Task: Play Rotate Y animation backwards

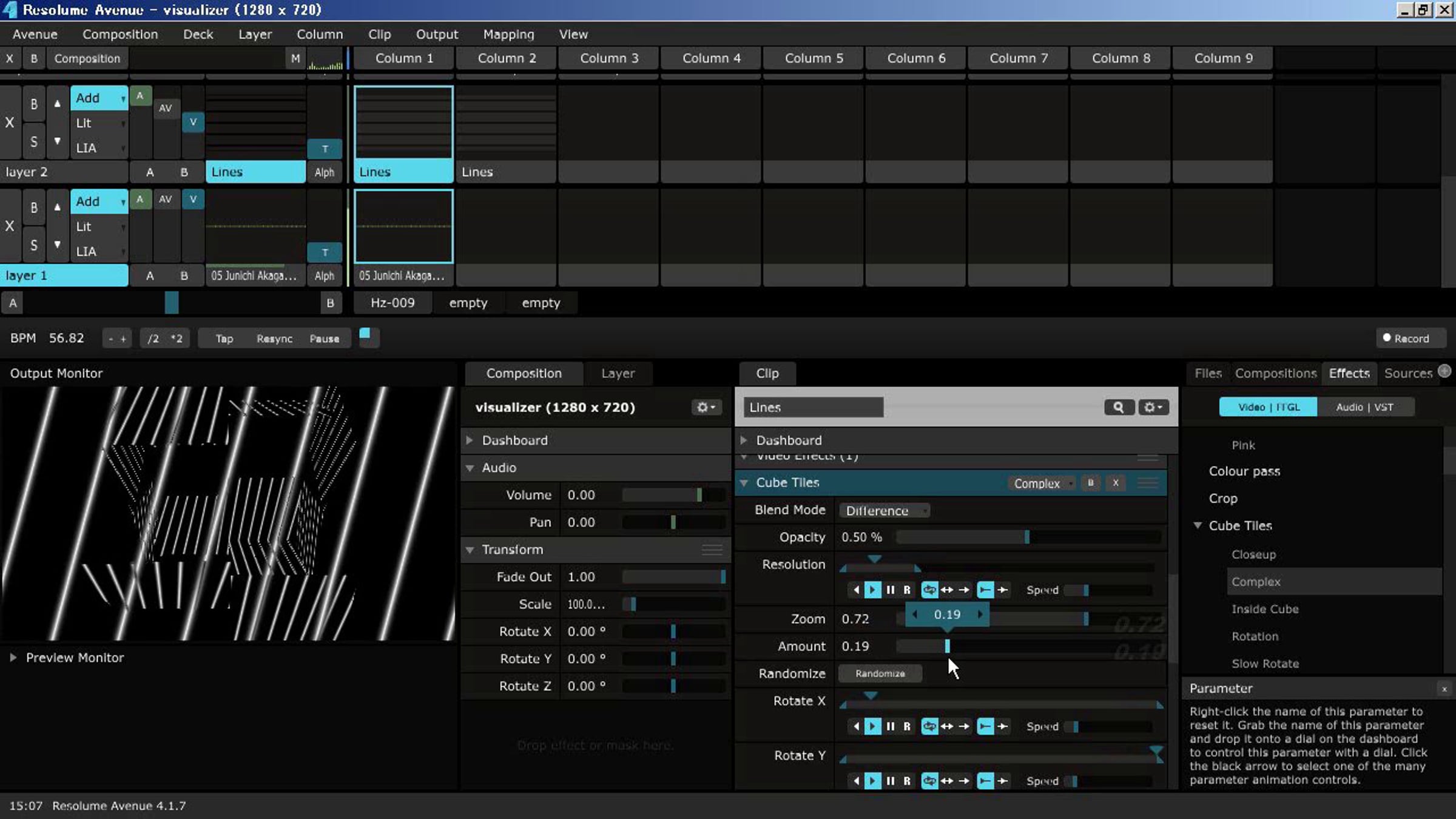Action: click(x=856, y=781)
